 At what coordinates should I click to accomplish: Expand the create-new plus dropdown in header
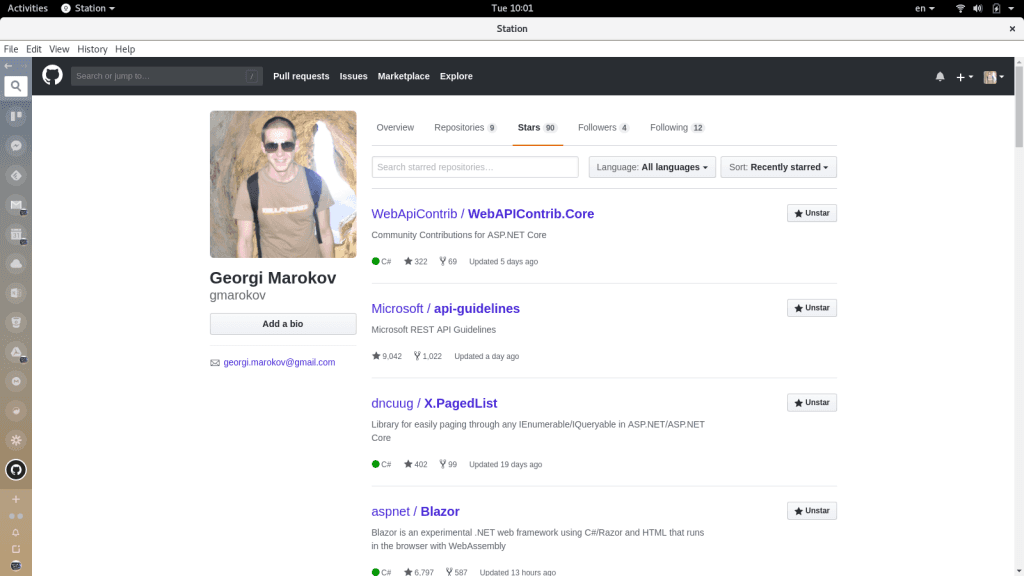(964, 77)
